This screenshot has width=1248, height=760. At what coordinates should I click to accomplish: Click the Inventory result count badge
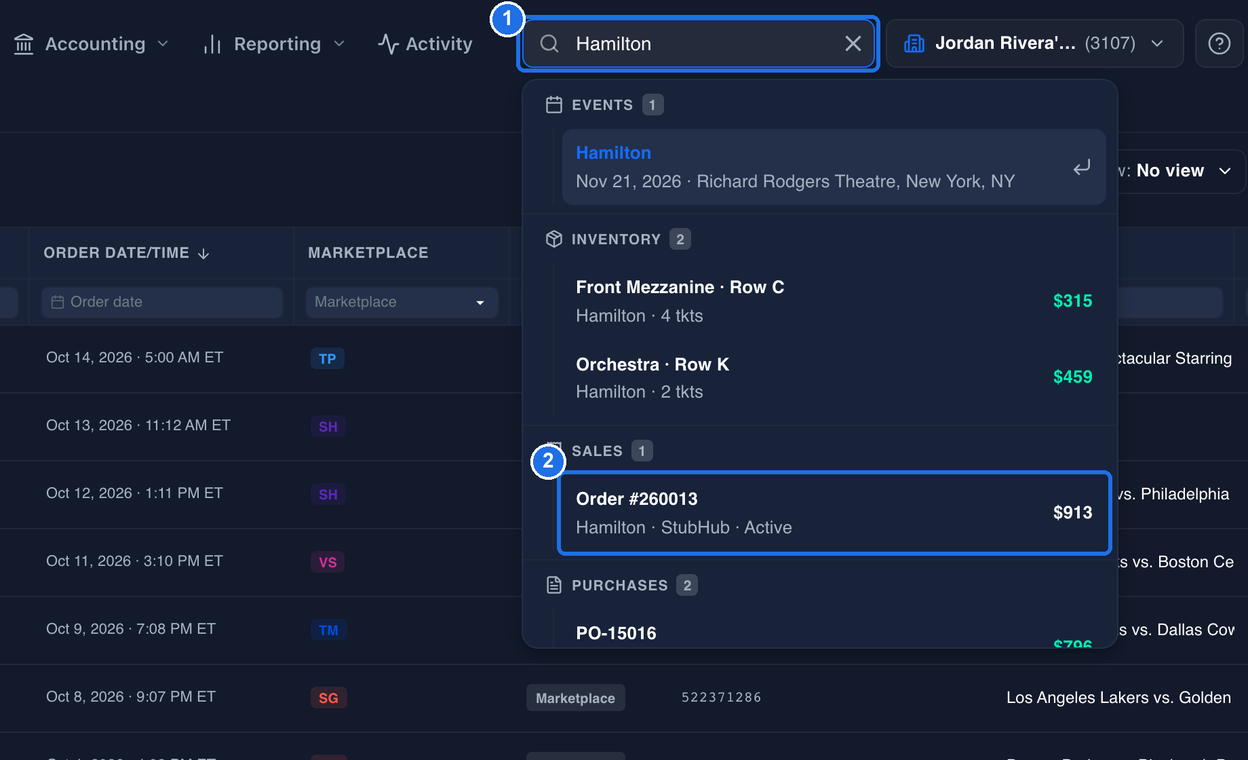(x=680, y=239)
